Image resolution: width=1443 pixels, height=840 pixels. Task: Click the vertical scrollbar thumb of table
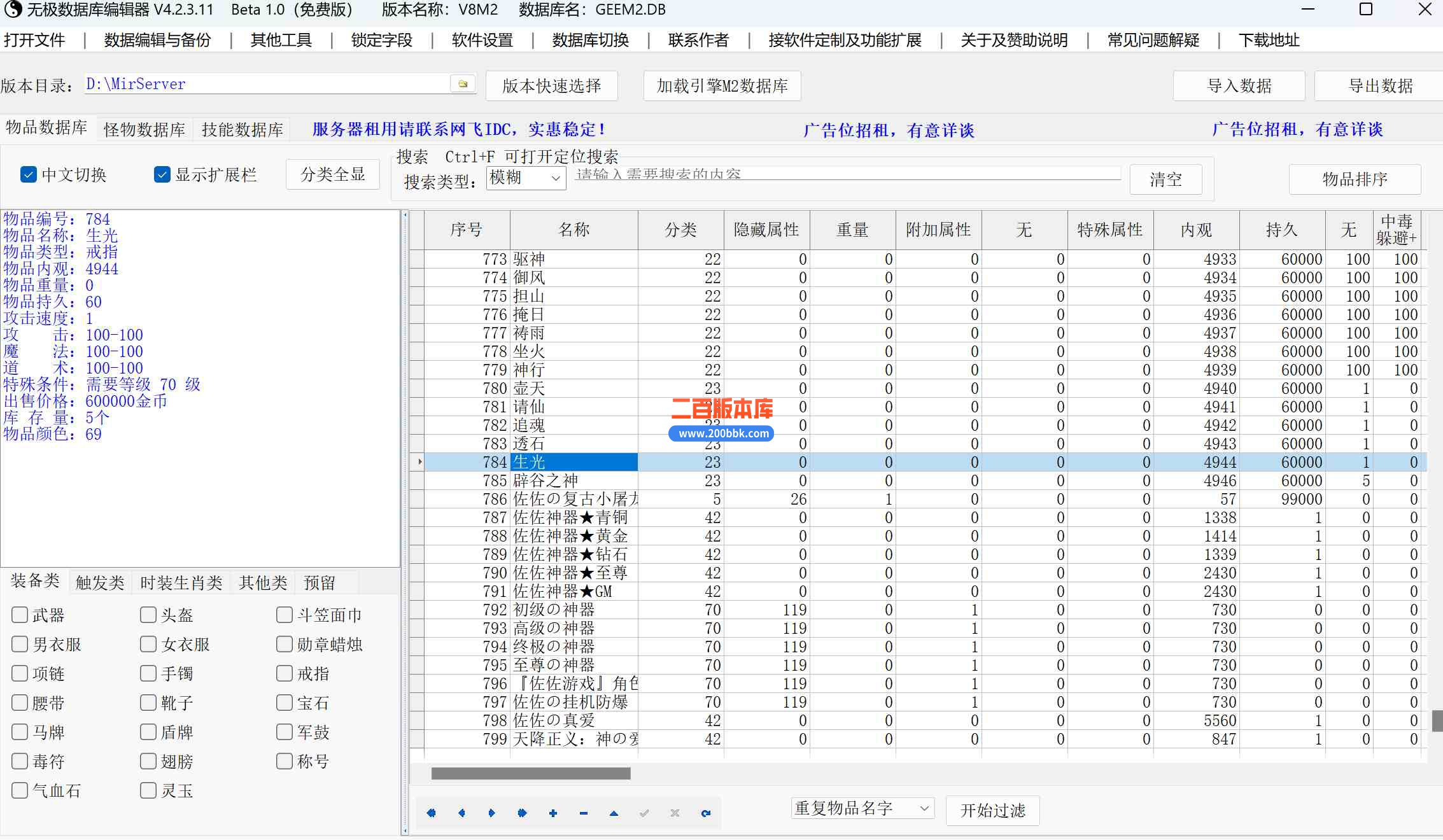pos(1437,721)
